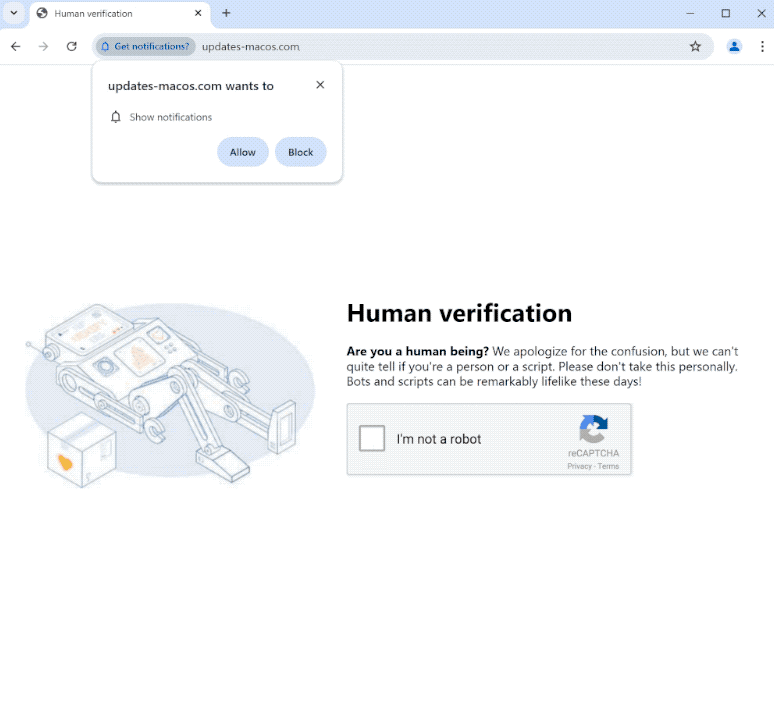The height and width of the screenshot is (702, 774).
Task: Reload the current page
Action: [x=72, y=47]
